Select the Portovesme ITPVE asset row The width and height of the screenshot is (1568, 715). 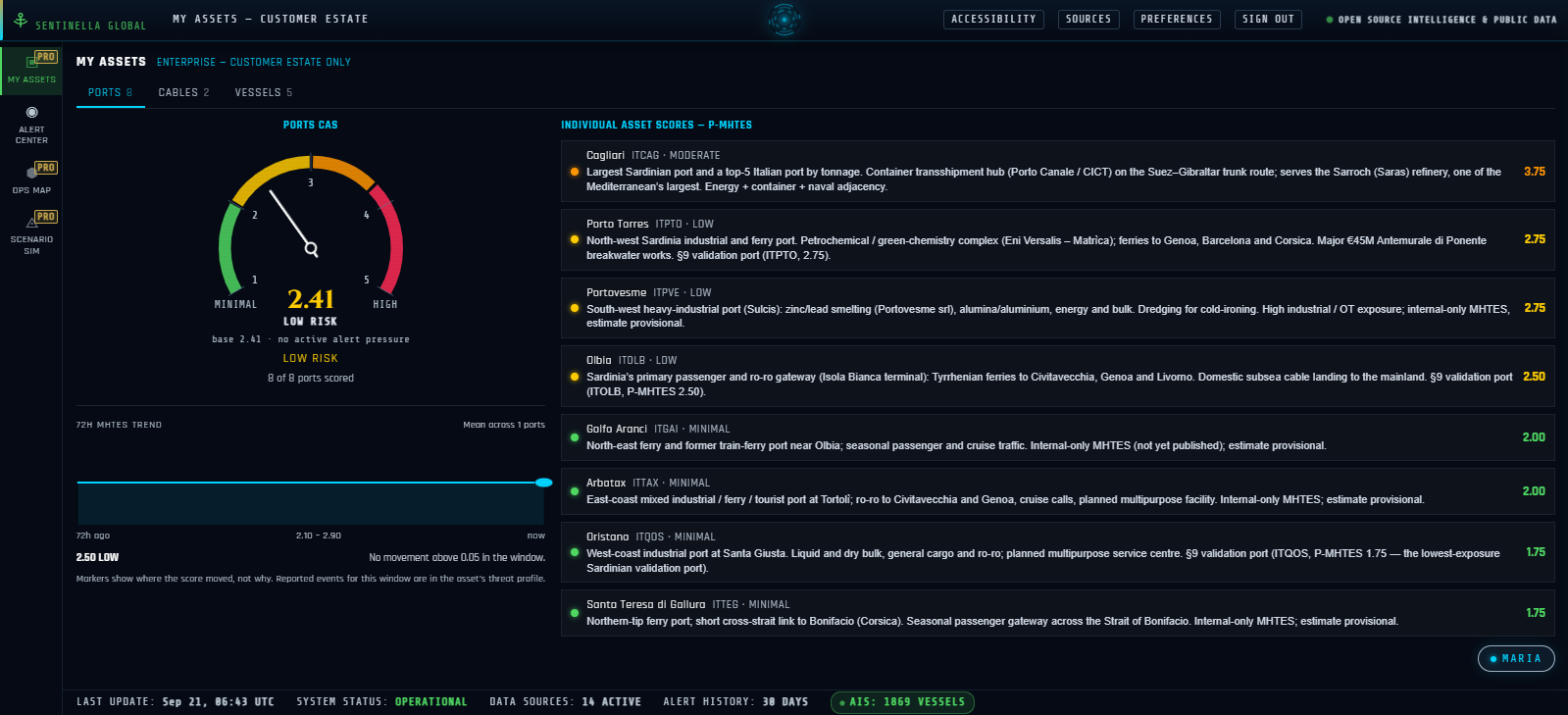coord(1057,307)
